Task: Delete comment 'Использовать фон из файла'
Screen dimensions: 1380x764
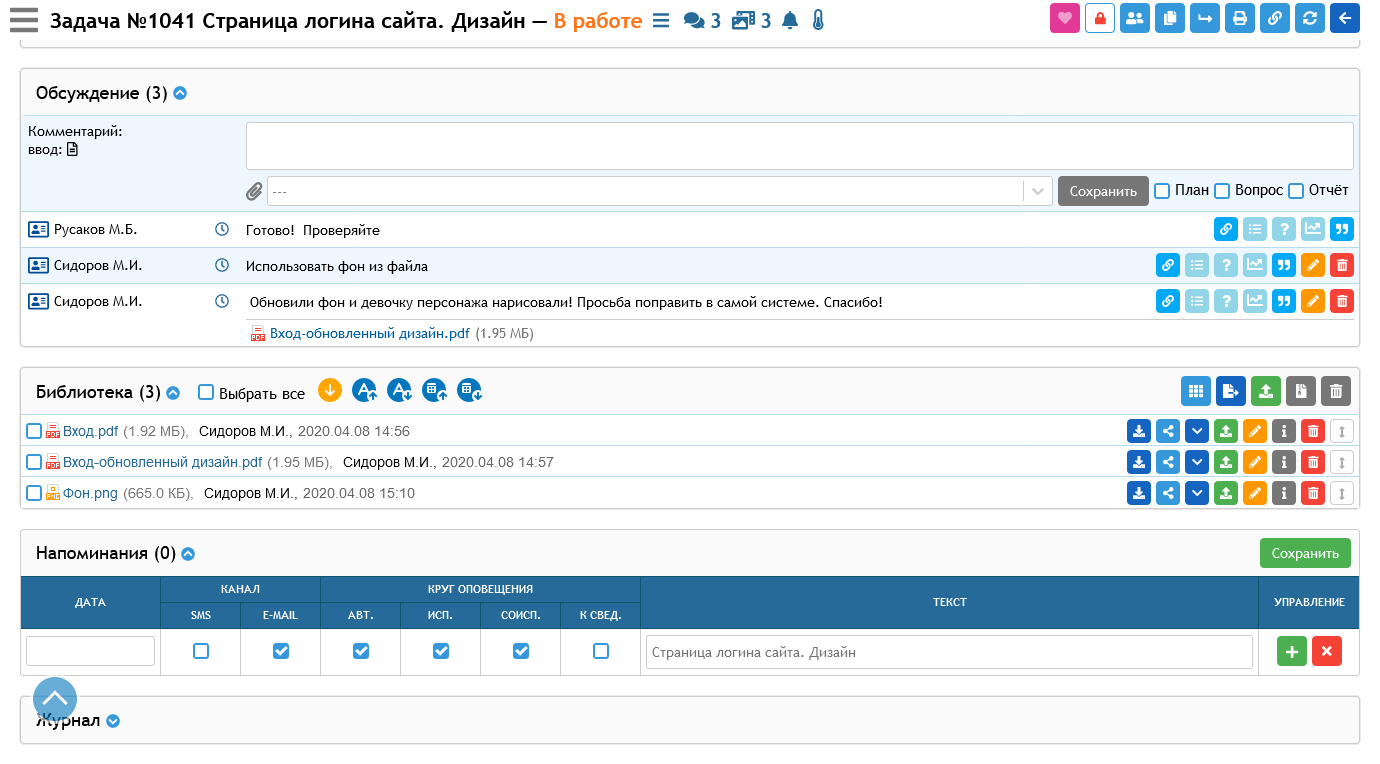Action: [1342, 265]
